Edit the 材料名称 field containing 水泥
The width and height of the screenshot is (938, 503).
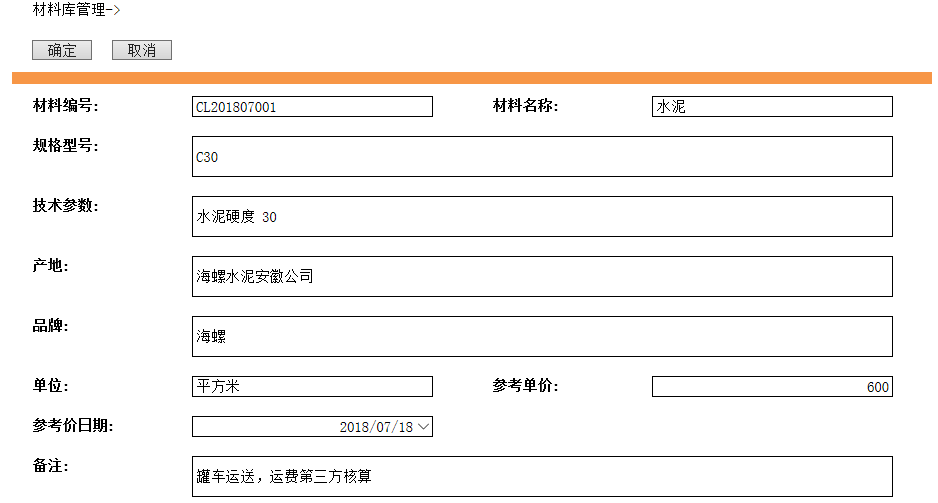[x=772, y=106]
